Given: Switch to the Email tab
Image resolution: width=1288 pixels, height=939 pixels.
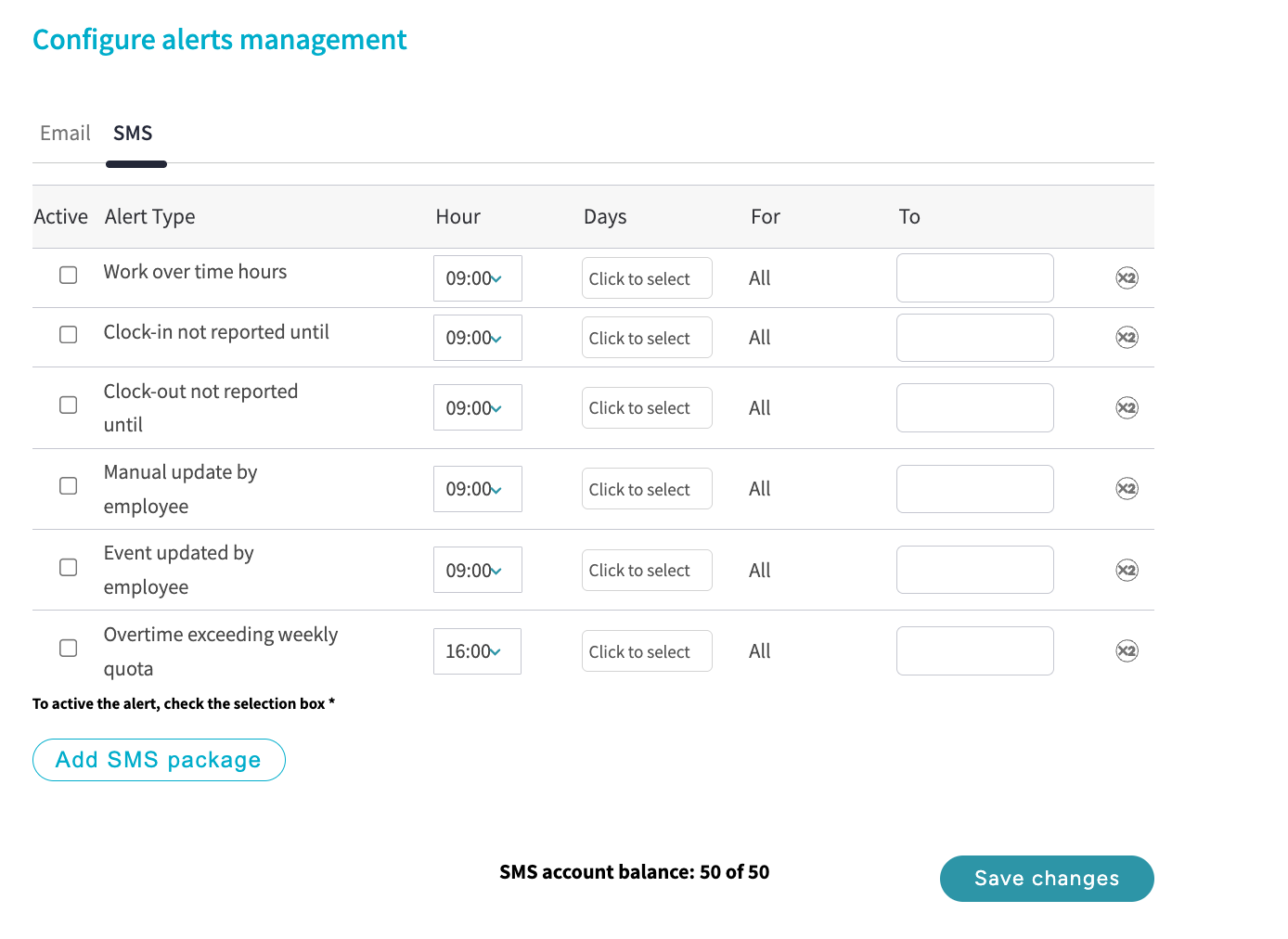Looking at the screenshot, I should pyautogui.click(x=65, y=134).
